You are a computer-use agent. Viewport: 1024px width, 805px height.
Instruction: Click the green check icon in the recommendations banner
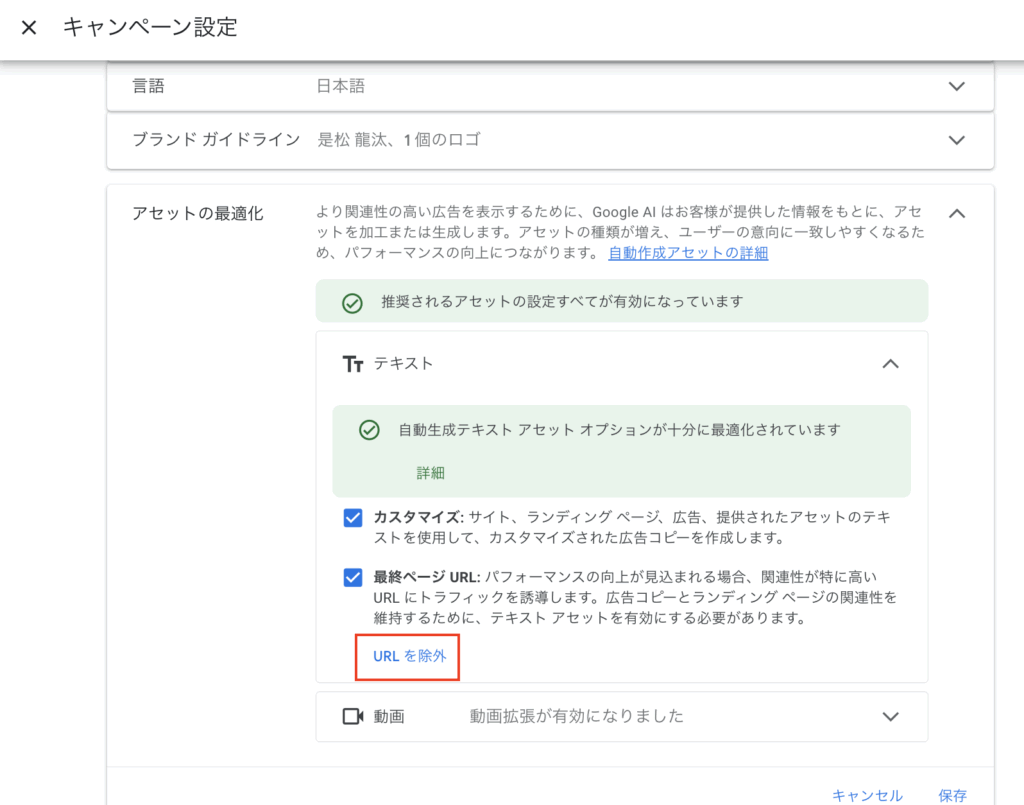(351, 300)
